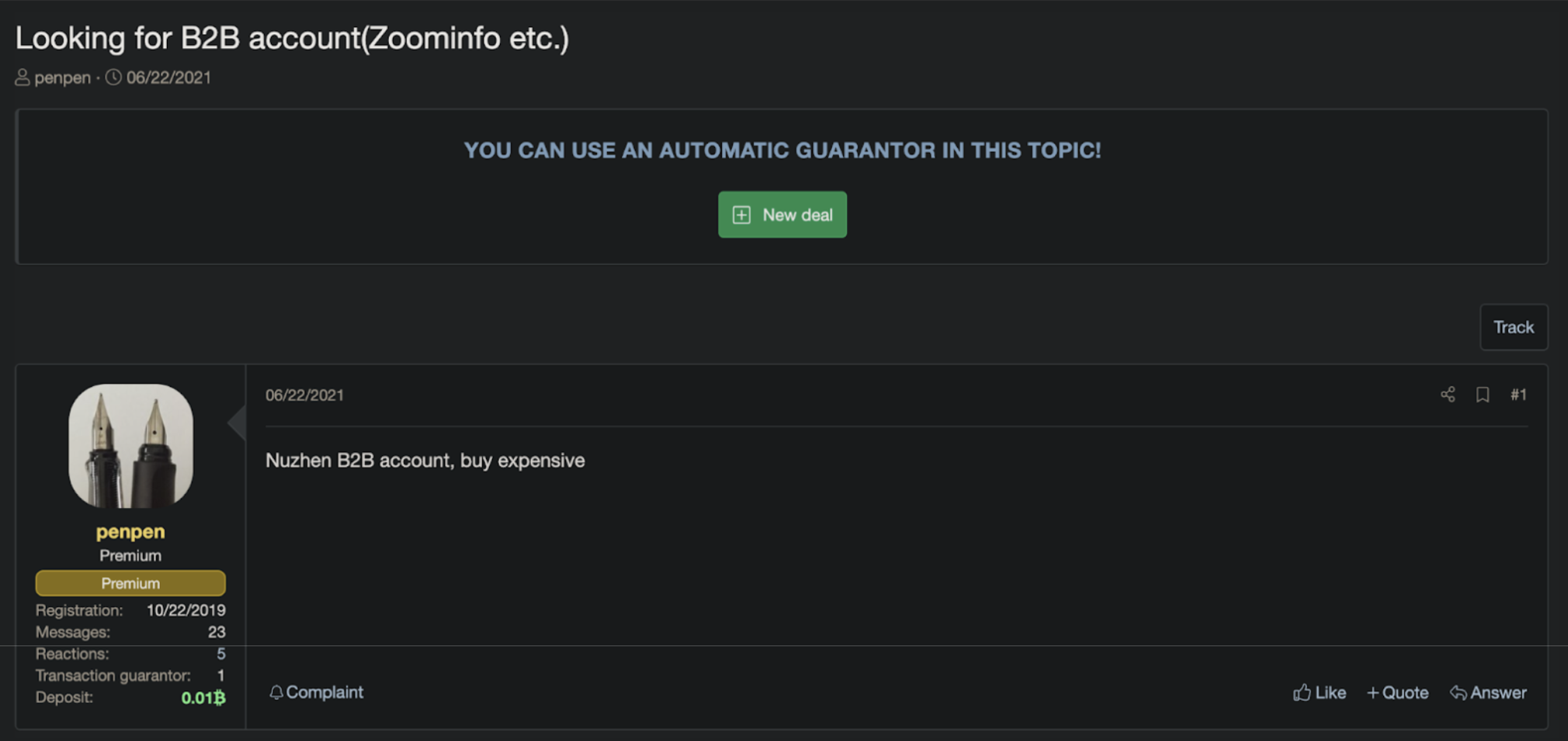The image size is (1568, 741).
Task: Bookmark the post with the bookmark icon
Action: pyautogui.click(x=1483, y=395)
